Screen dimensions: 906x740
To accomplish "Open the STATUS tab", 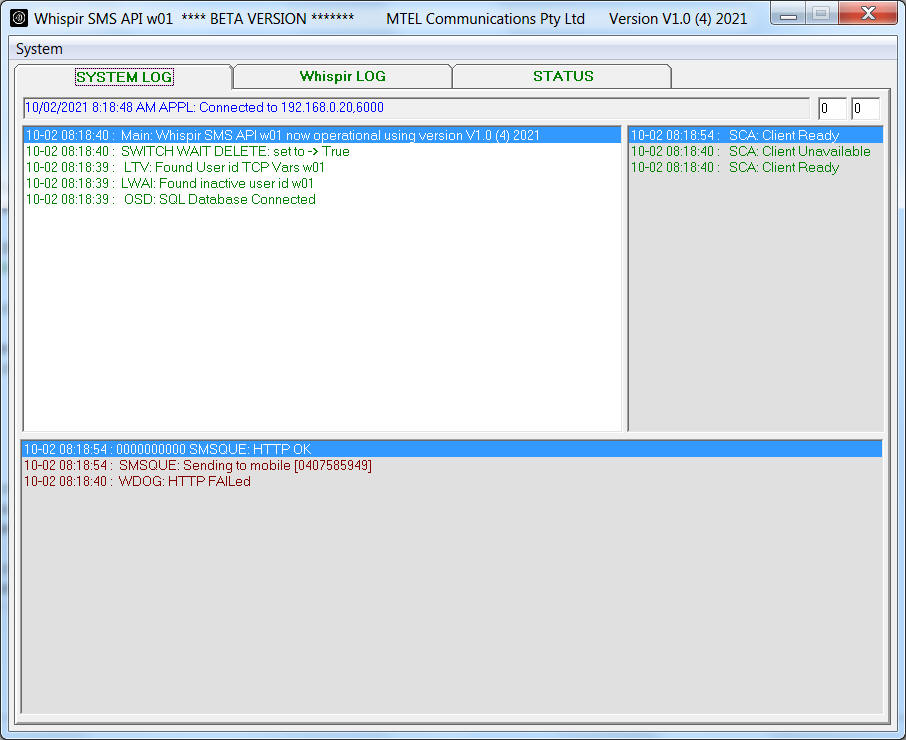I will (563, 76).
